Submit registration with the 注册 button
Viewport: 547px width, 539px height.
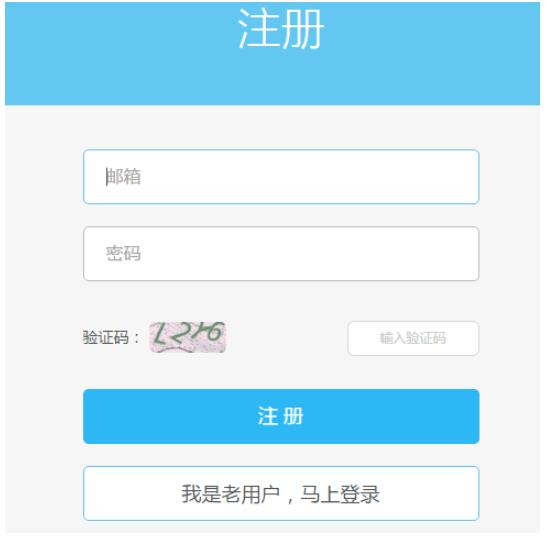click(281, 416)
